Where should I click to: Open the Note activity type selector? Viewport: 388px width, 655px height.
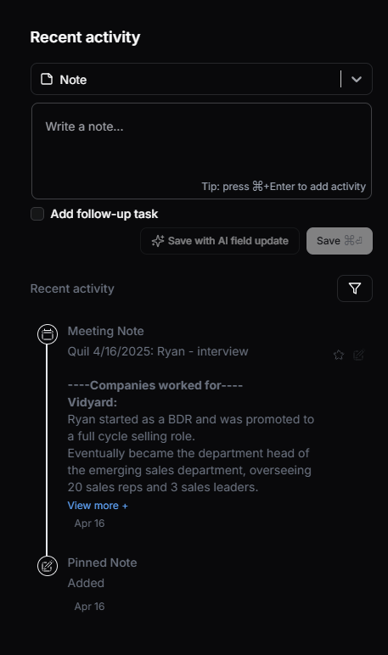click(201, 79)
